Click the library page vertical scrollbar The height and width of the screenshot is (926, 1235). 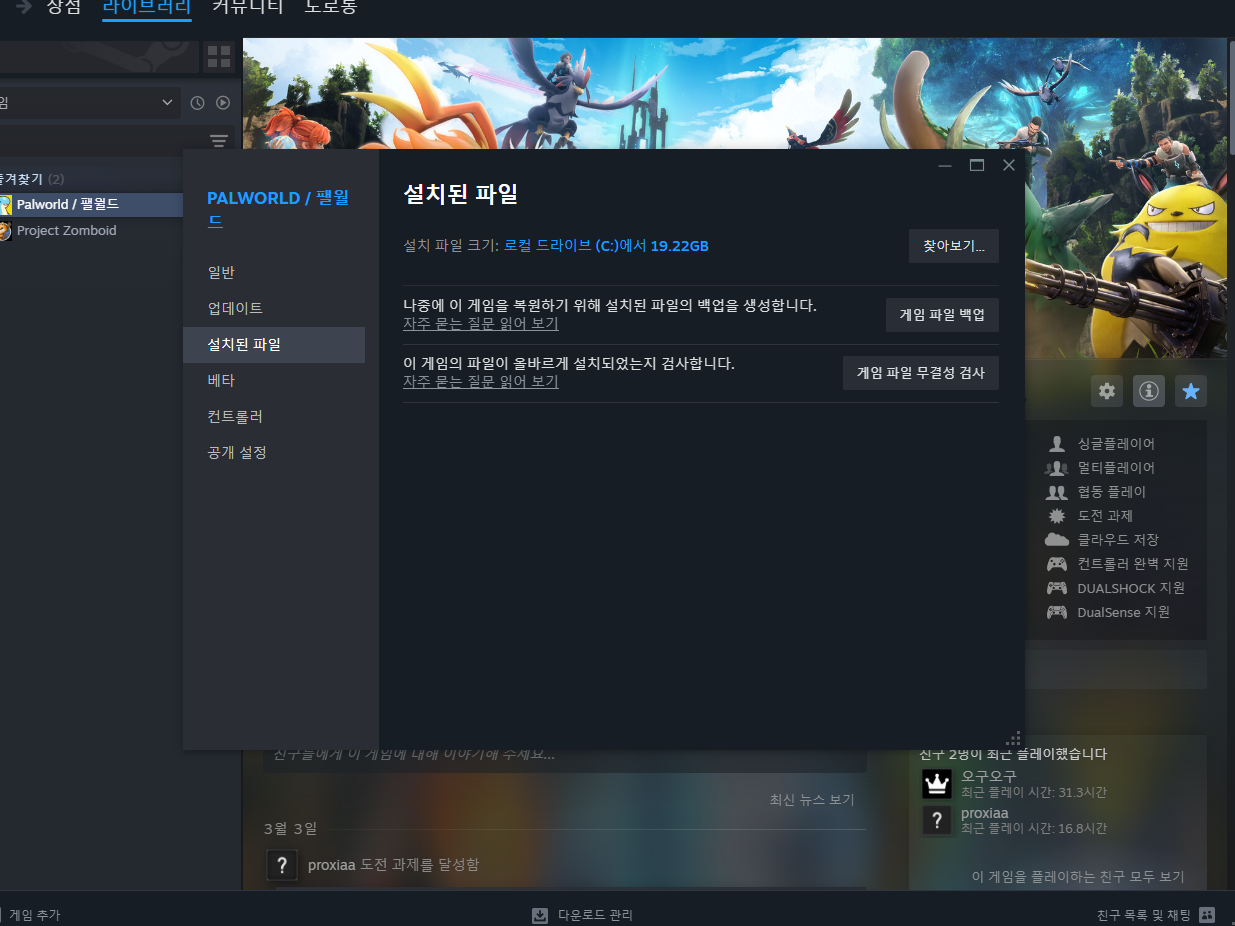click(x=1231, y=97)
